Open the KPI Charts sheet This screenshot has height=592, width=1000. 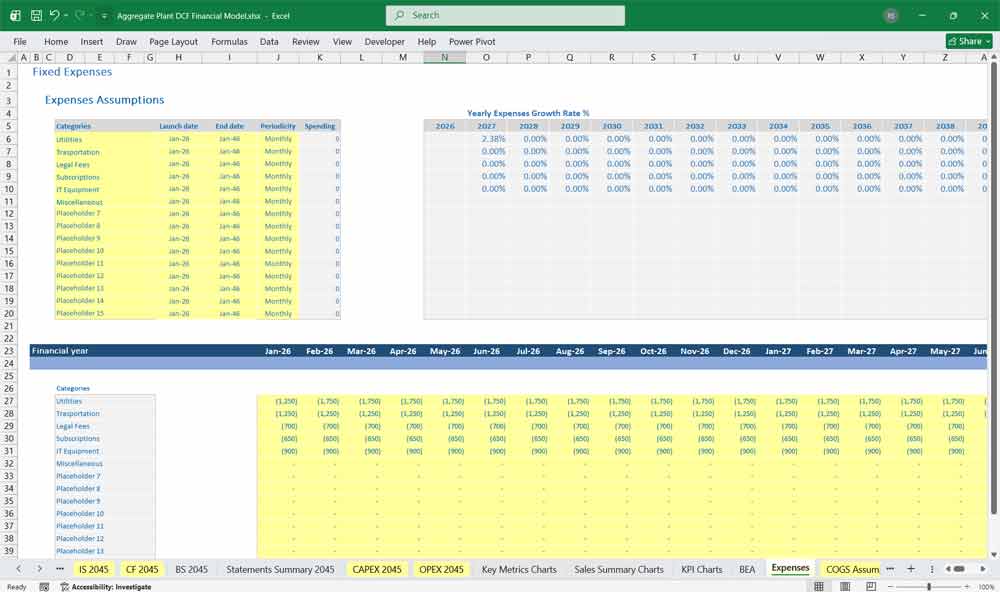click(702, 569)
